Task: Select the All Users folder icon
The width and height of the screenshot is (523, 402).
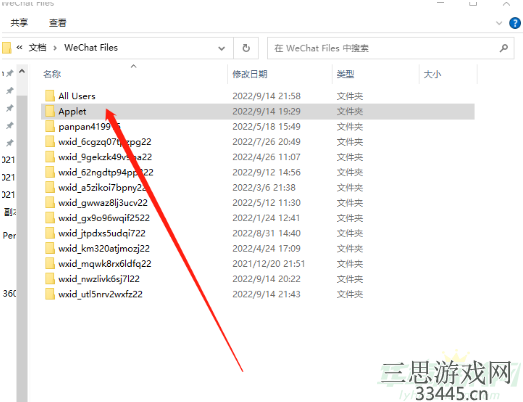Action: 50,96
